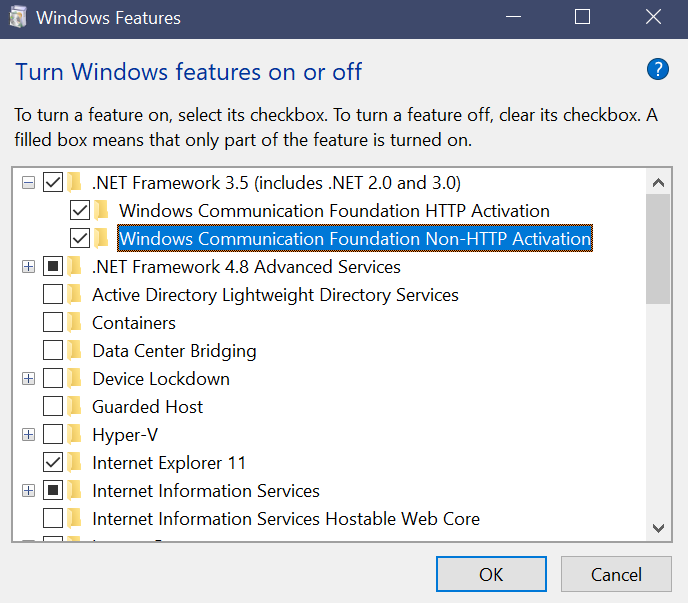The height and width of the screenshot is (603, 688).
Task: Collapse the .NET Framework 3.5 node
Action: [x=29, y=183]
